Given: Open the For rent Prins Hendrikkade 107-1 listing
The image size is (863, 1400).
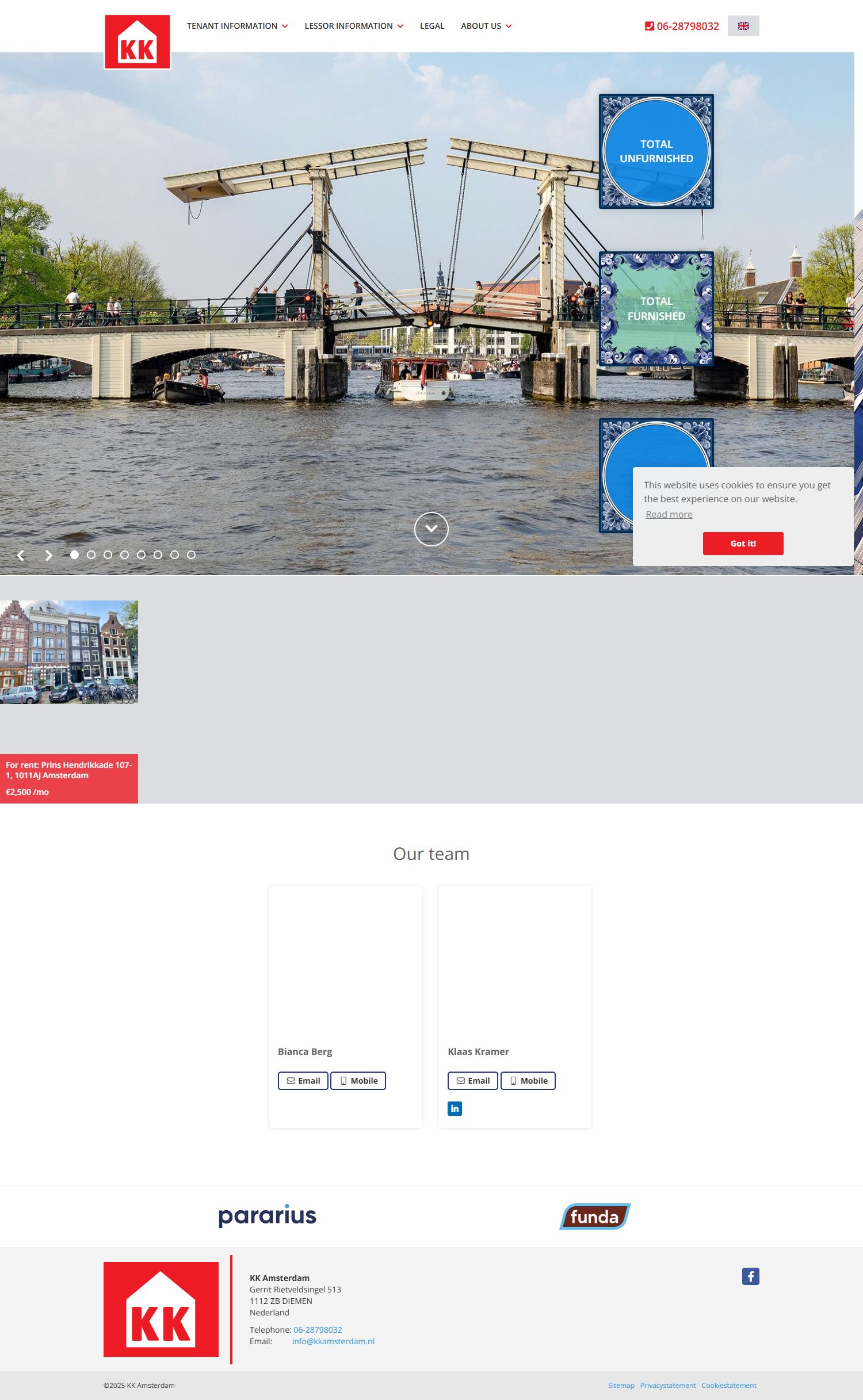Looking at the screenshot, I should (68, 770).
